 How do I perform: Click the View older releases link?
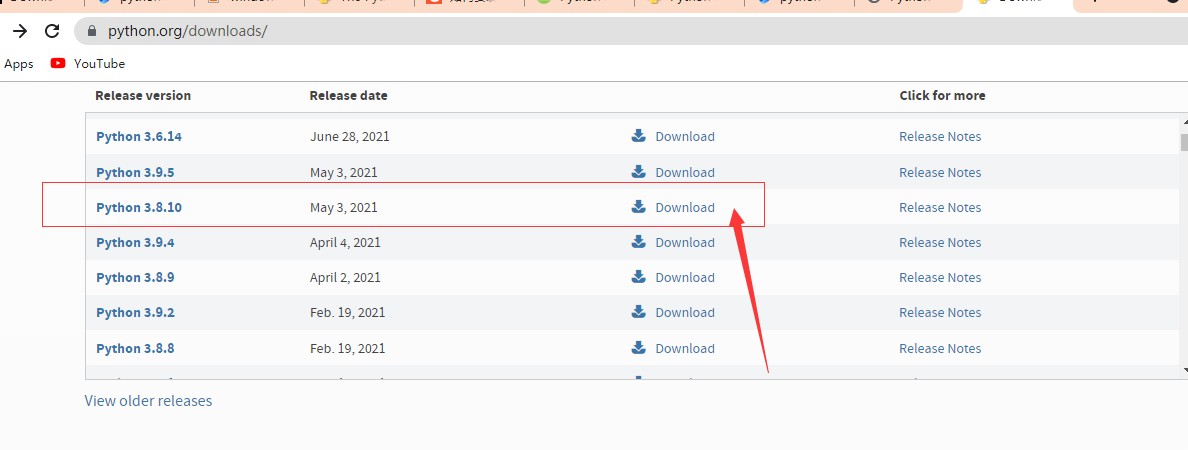click(x=148, y=400)
